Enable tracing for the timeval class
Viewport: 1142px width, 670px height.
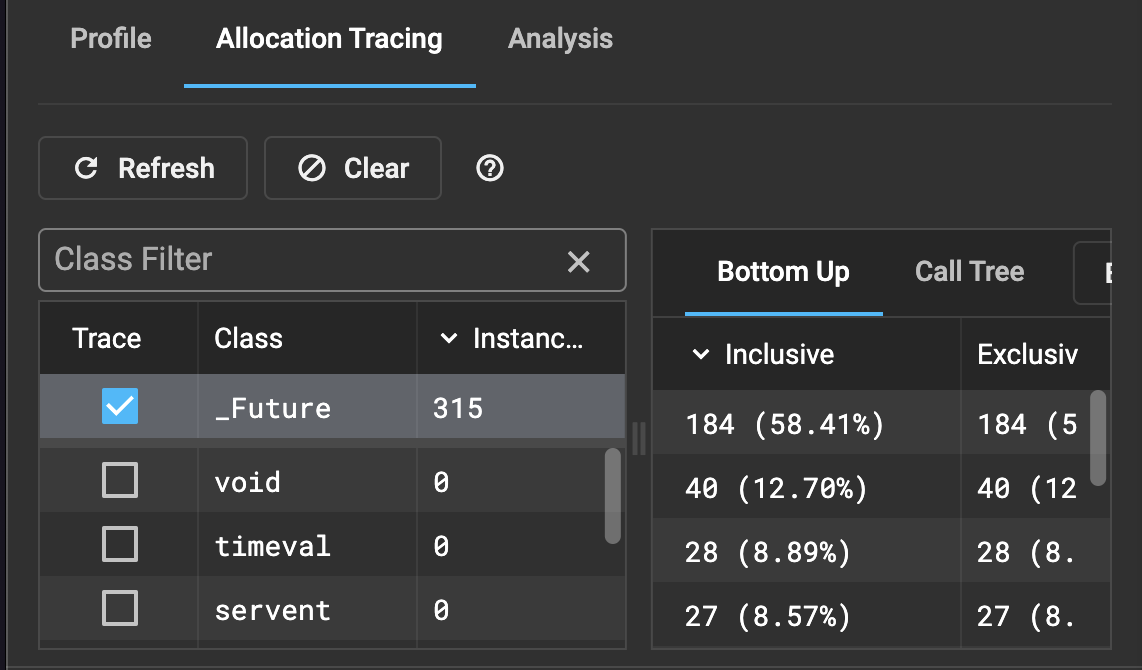click(x=117, y=545)
